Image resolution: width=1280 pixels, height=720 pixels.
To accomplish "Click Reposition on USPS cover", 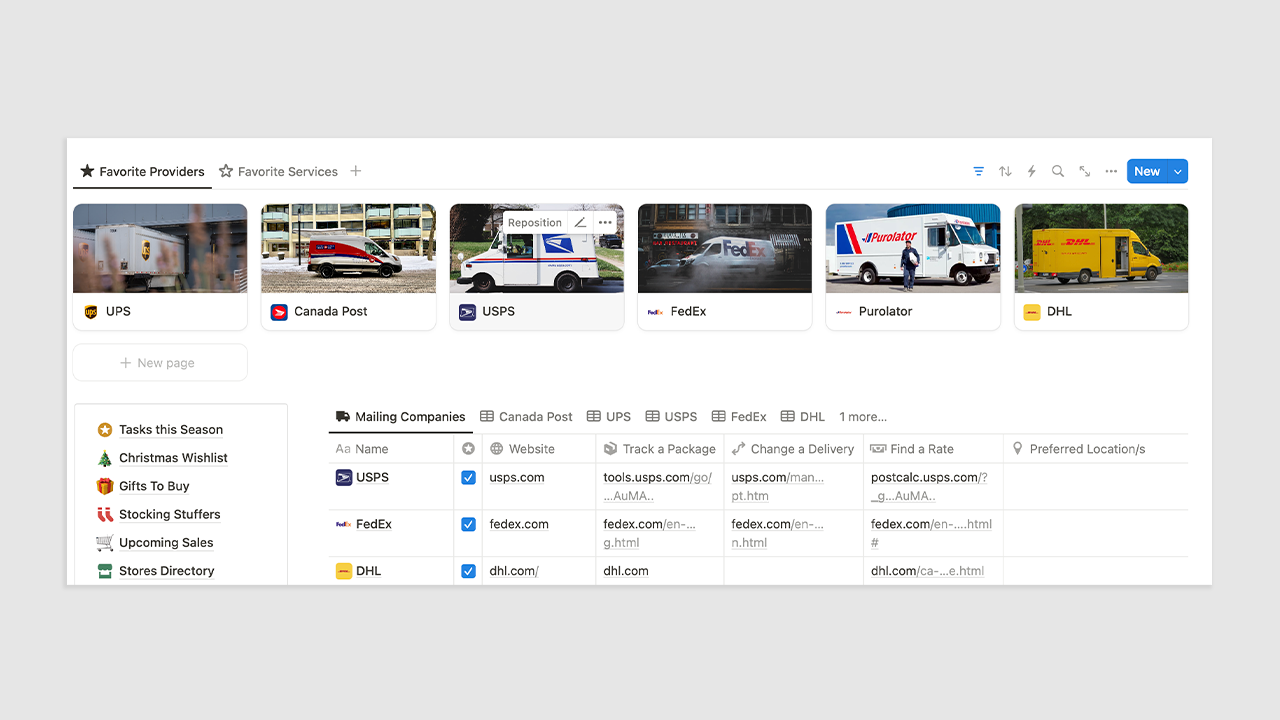I will tap(534, 222).
